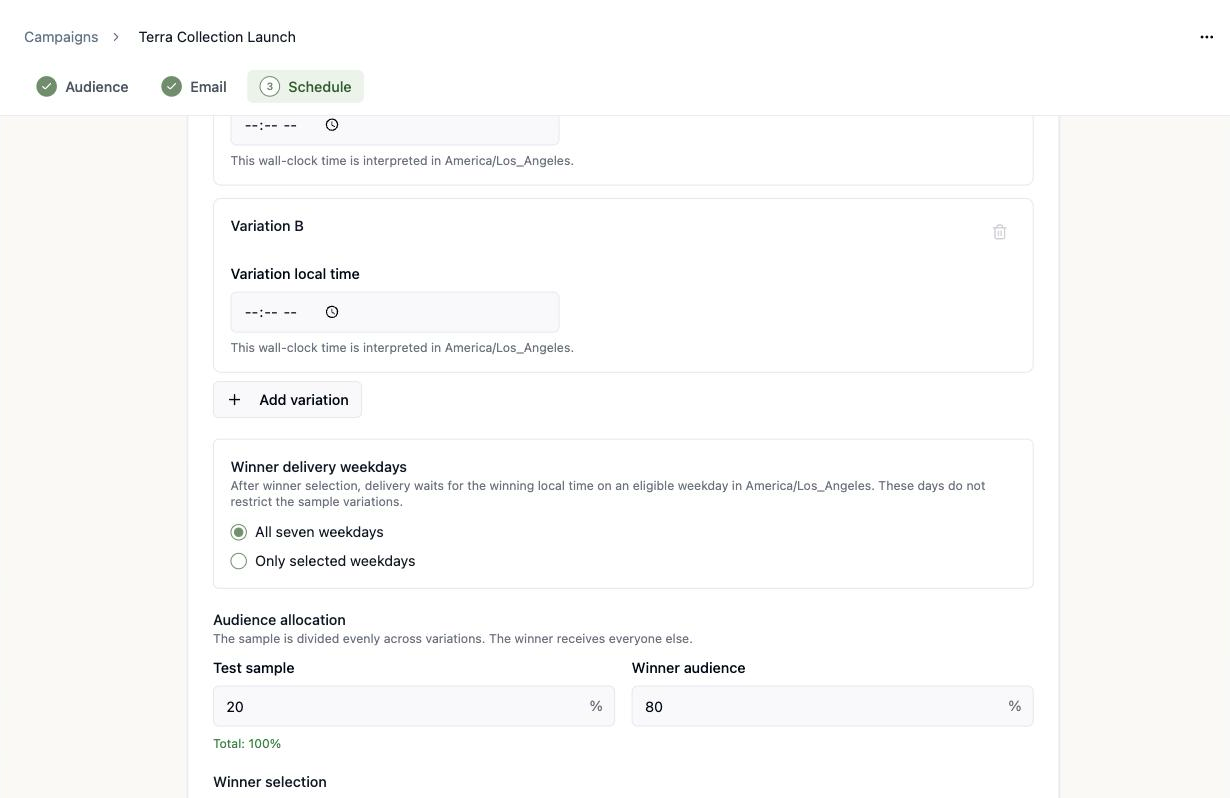This screenshot has width=1230, height=798.
Task: Focus the Test sample percentage field
Action: pos(414,706)
